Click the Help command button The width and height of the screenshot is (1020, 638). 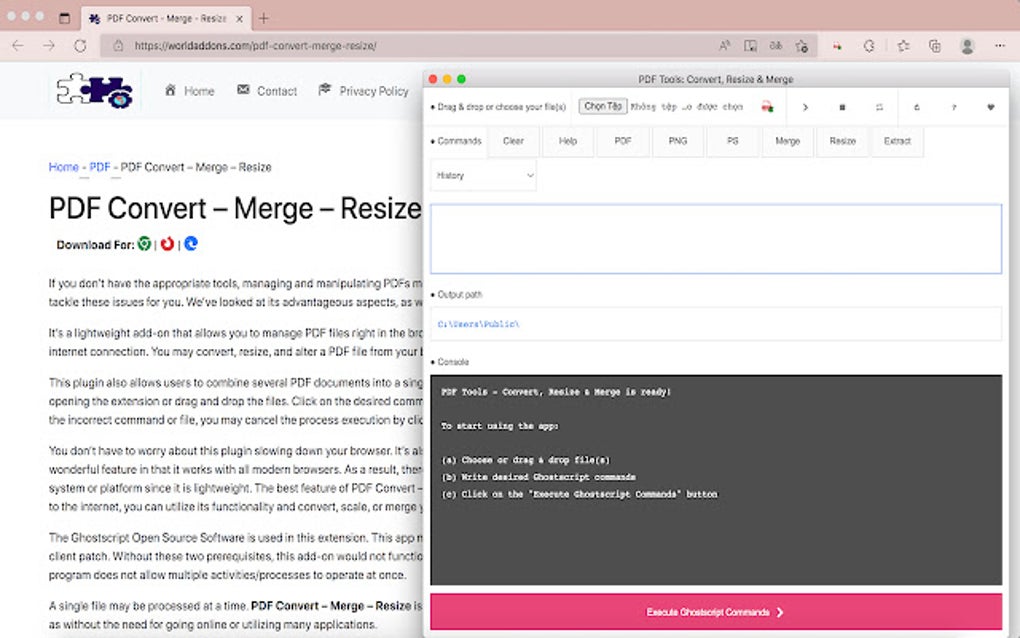click(x=568, y=141)
